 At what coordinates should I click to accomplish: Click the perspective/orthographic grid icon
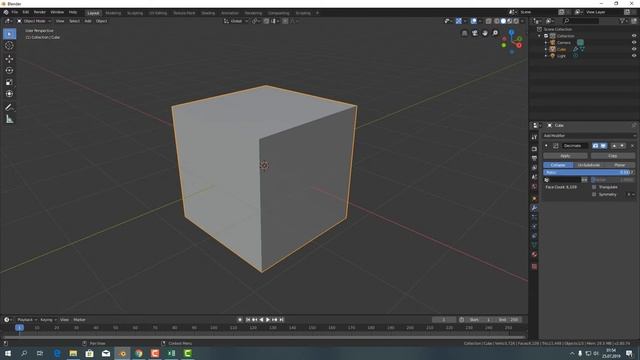pyautogui.click(x=464, y=33)
